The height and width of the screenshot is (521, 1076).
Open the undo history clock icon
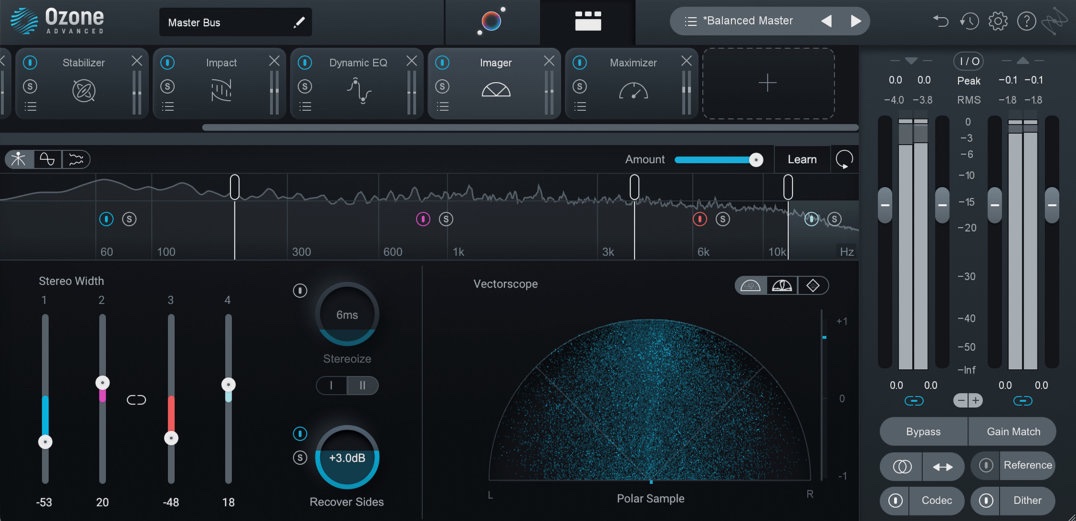[969, 21]
